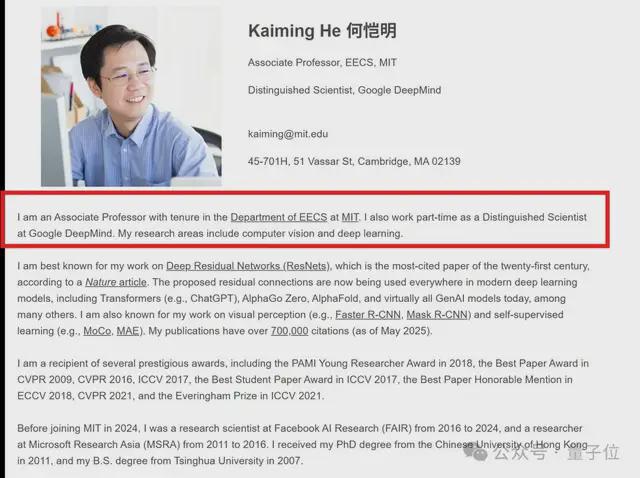Select the kaiming@mit.edu email text
The image size is (640, 478).
[x=288, y=134]
